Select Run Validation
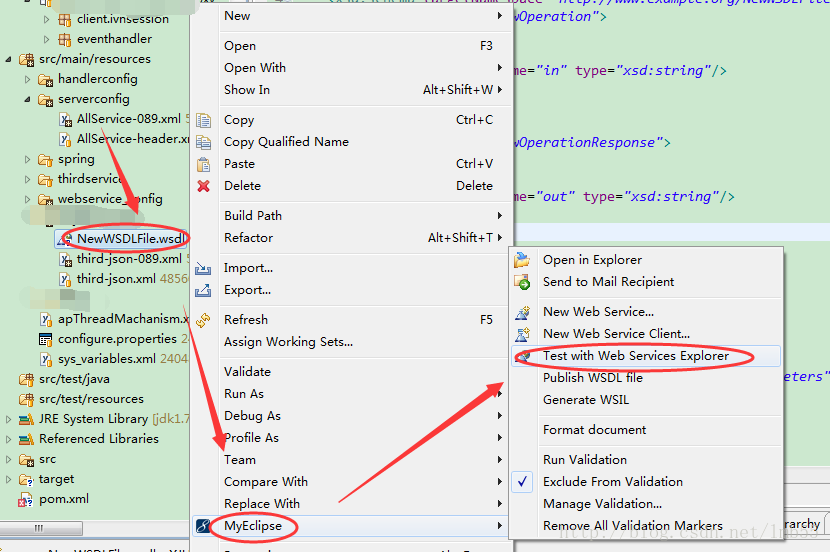 646,460
